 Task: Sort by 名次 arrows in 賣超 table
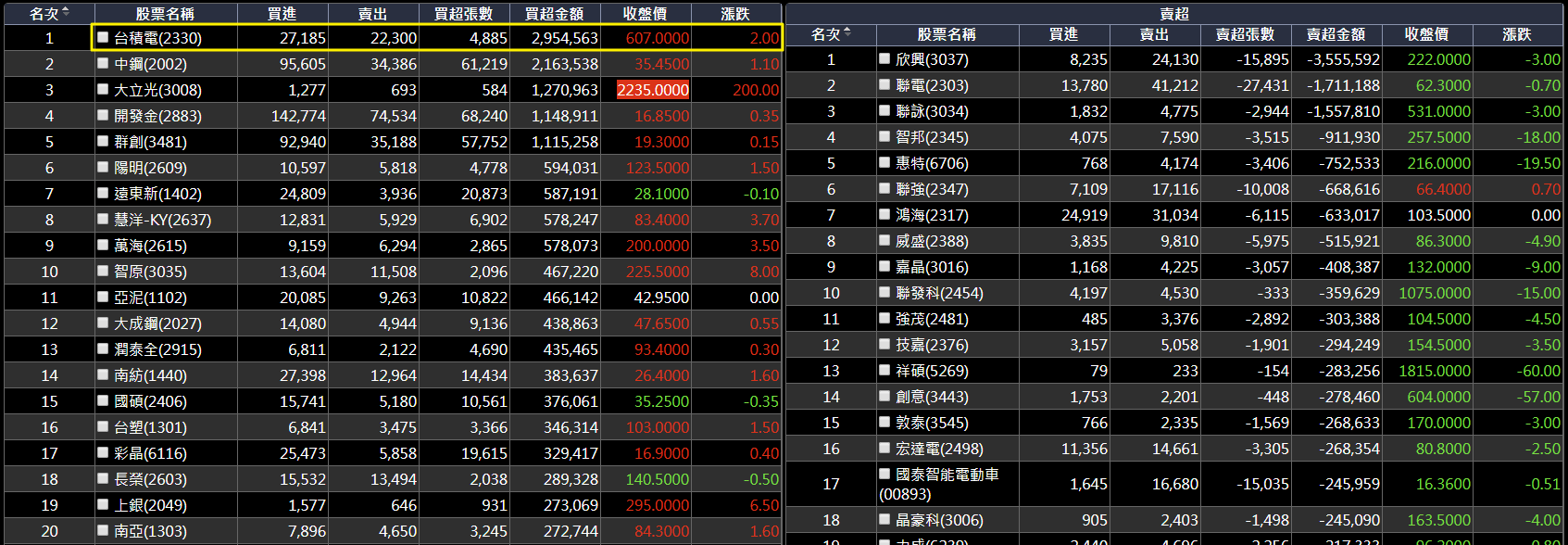coord(847,33)
